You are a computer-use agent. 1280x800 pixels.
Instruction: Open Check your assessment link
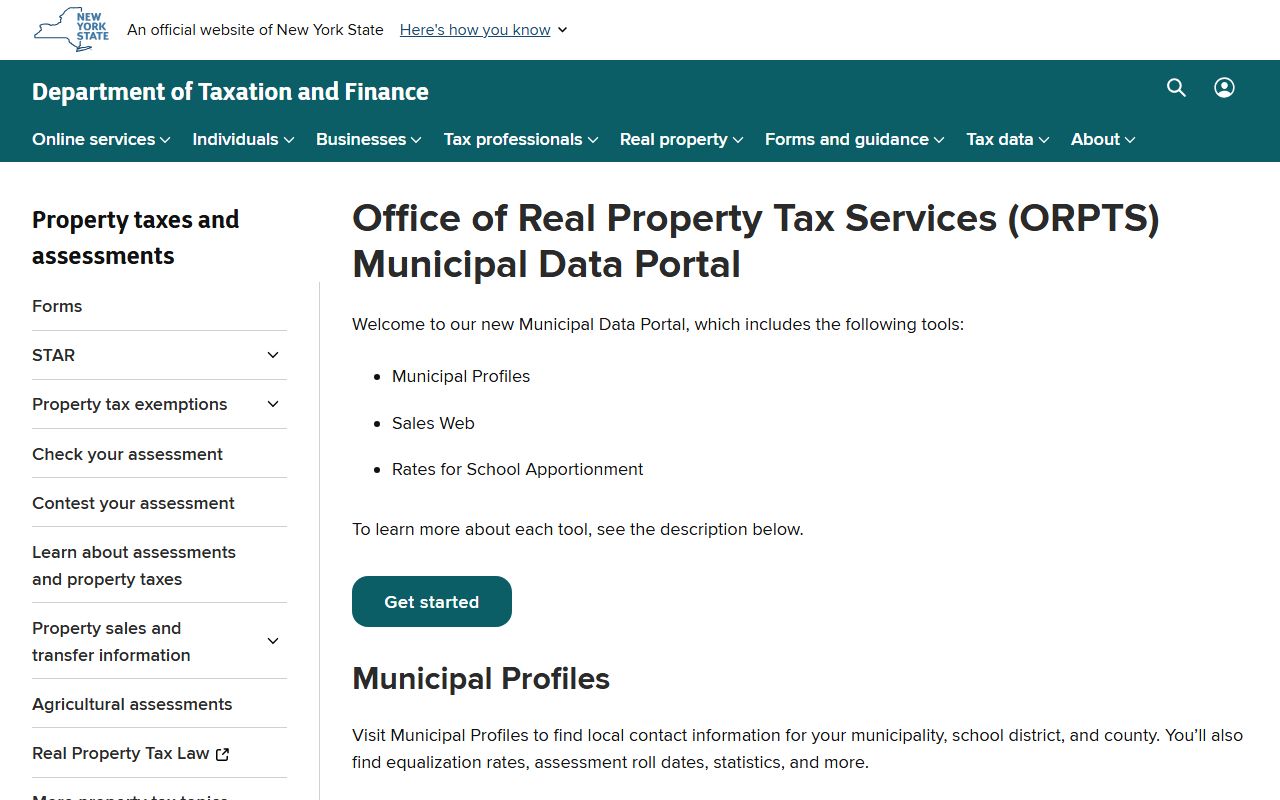coord(127,454)
